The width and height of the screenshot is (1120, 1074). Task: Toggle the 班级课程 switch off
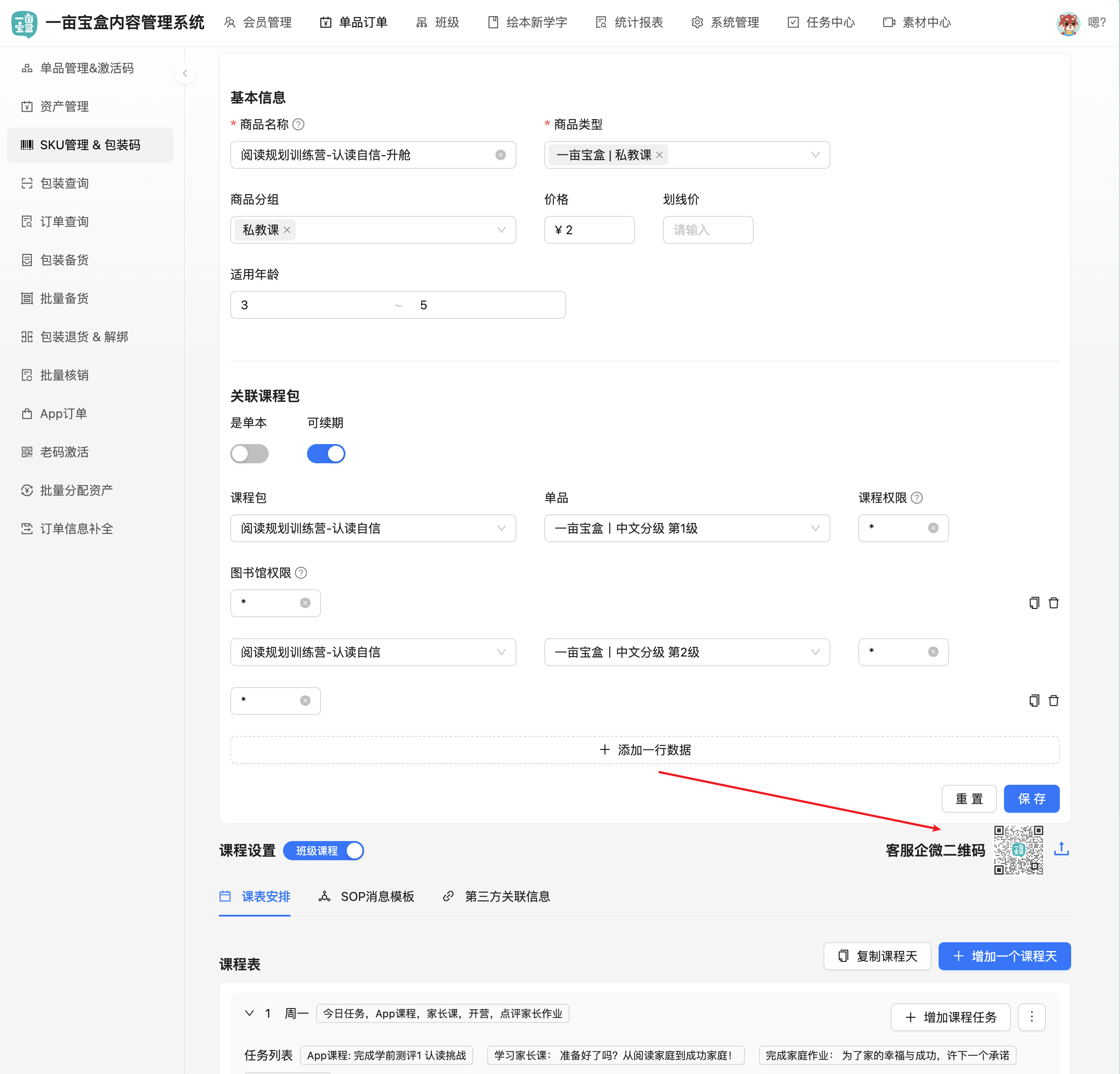coord(354,851)
